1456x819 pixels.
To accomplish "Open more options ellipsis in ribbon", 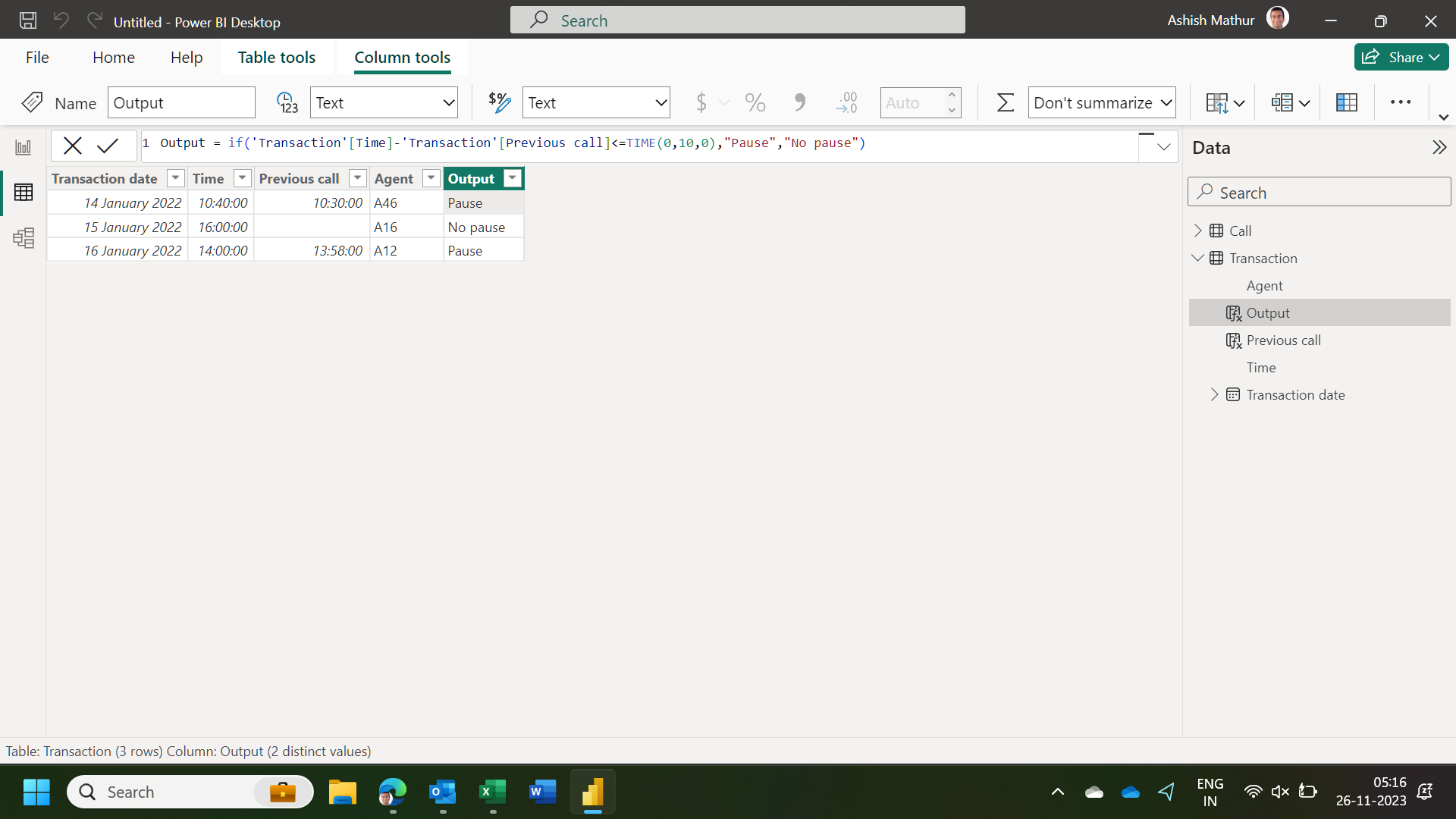I will pyautogui.click(x=1401, y=102).
